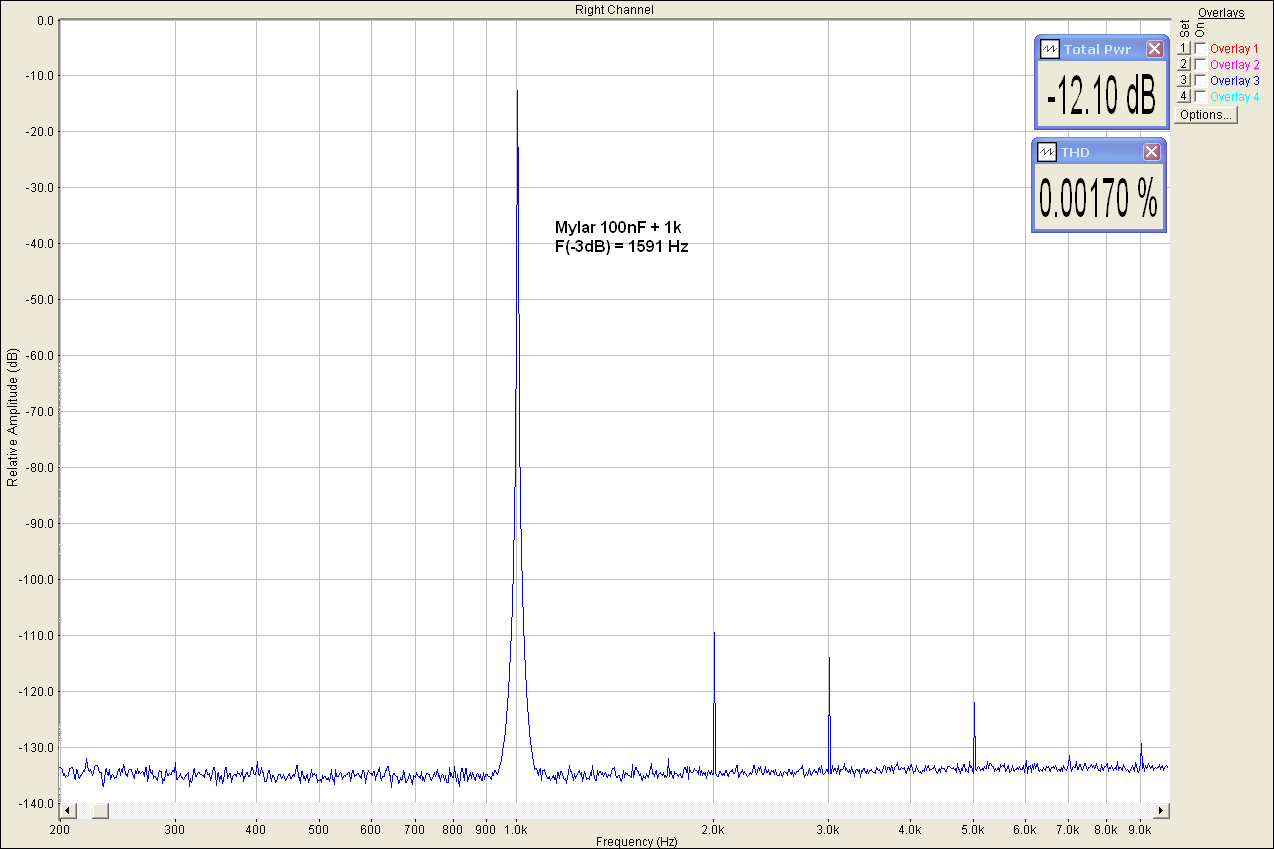Click the horizontal scrollbar right arrow
The image size is (1274, 849).
tap(1160, 810)
